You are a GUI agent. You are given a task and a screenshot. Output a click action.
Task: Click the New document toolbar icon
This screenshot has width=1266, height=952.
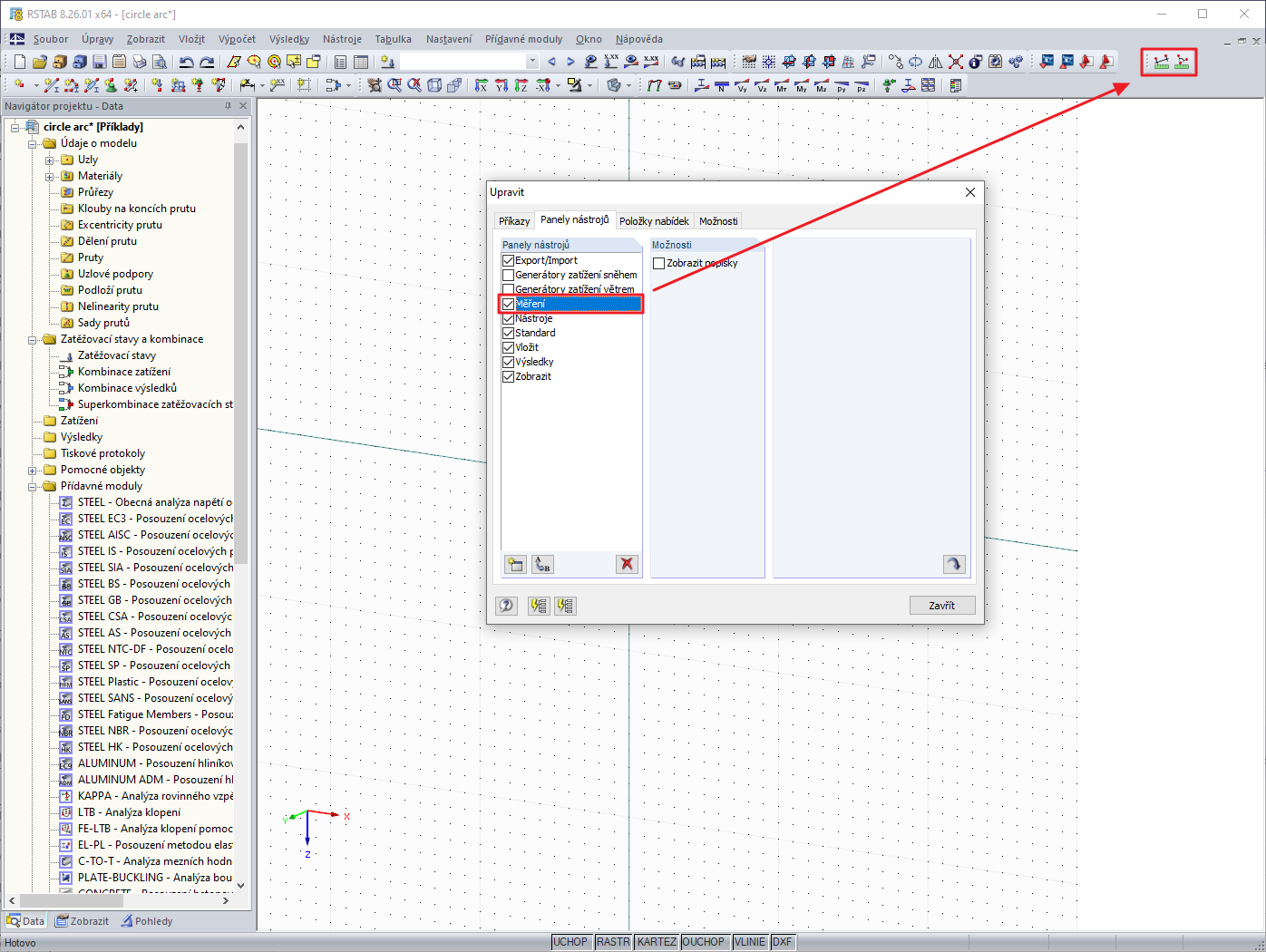click(20, 62)
